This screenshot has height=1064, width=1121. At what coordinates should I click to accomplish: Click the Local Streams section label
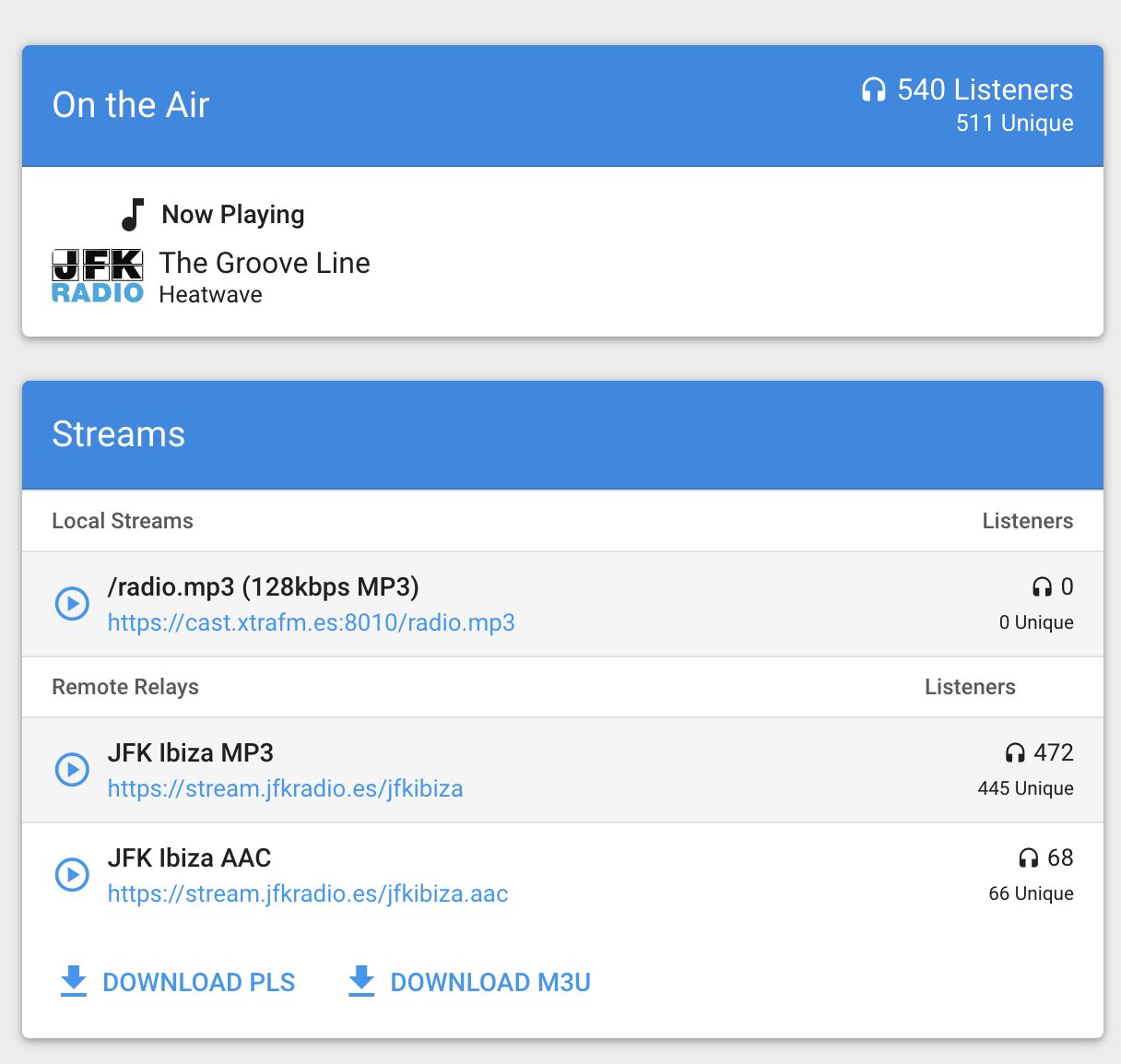click(x=123, y=521)
